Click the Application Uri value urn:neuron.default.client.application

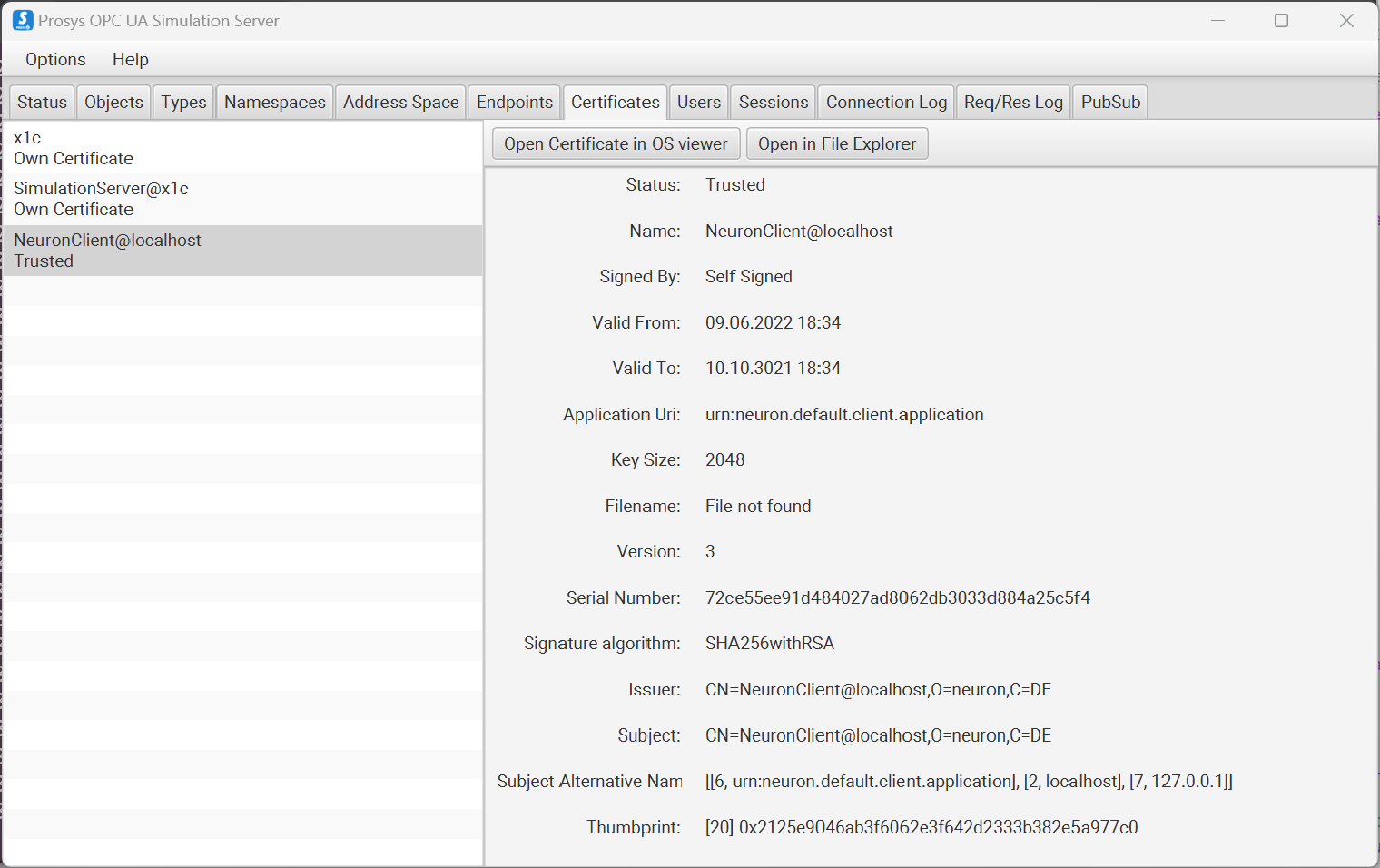tap(844, 414)
